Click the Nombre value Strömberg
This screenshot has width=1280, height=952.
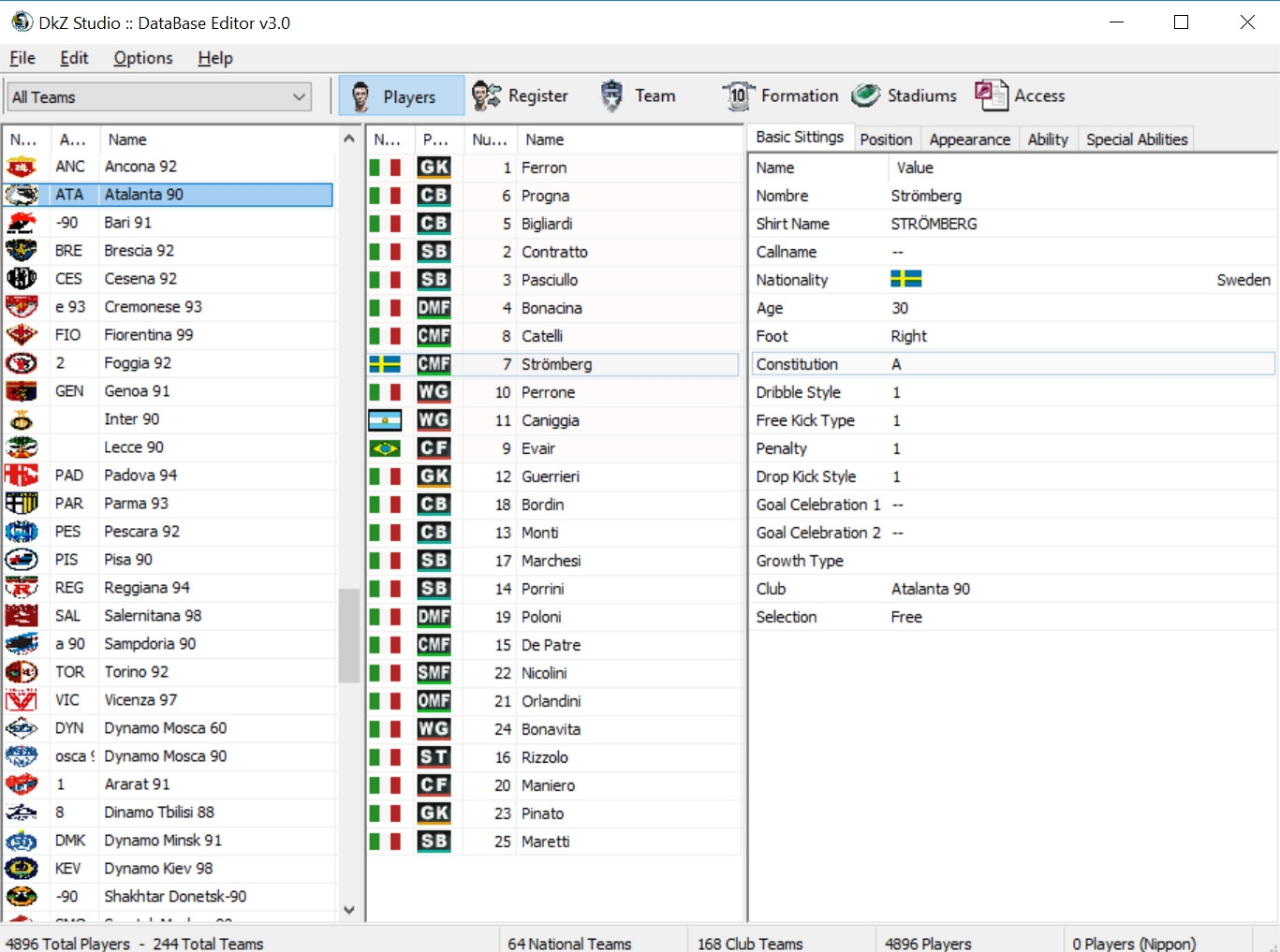pos(926,196)
